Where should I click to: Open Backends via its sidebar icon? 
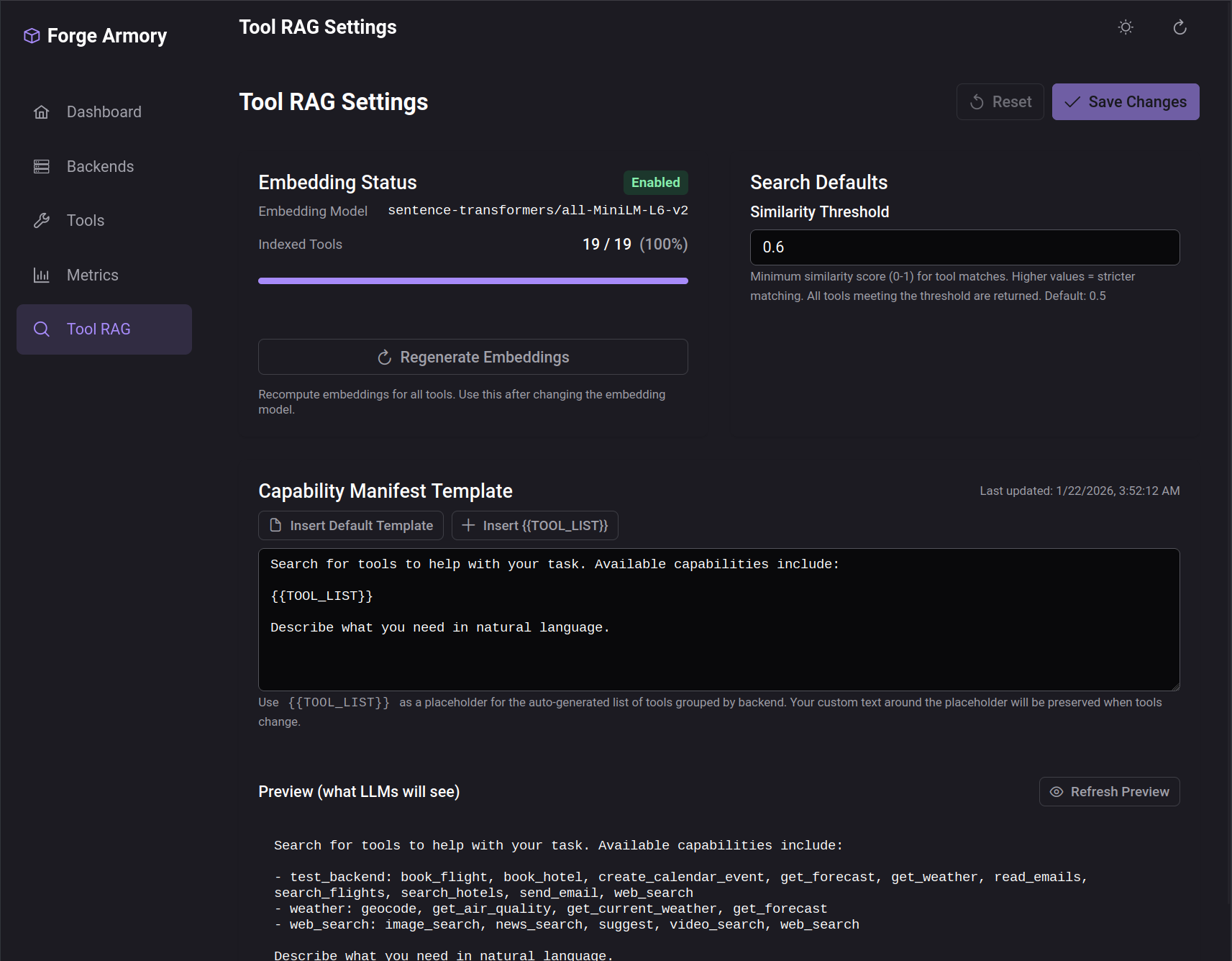[42, 166]
